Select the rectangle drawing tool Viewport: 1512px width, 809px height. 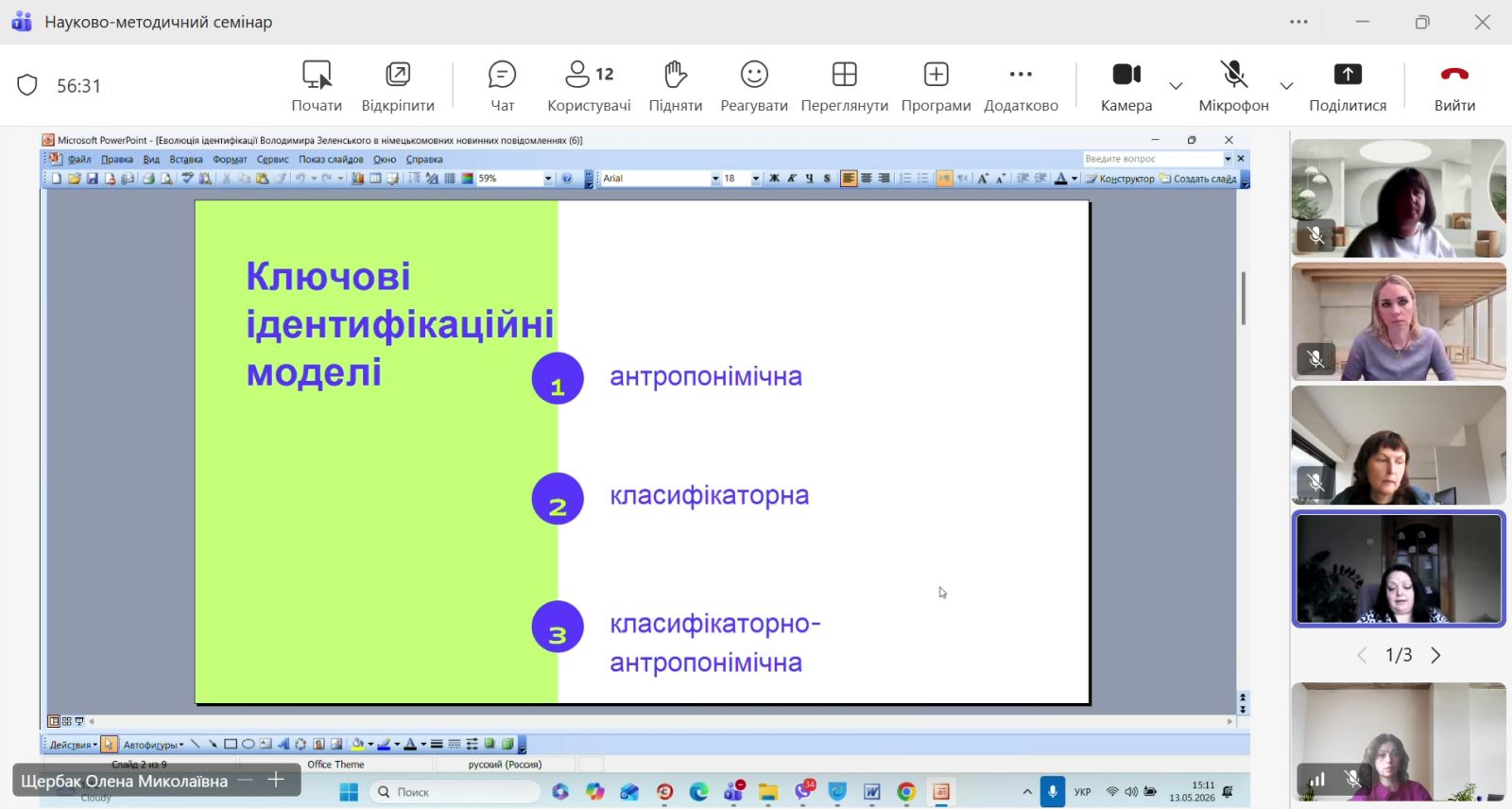tap(230, 745)
